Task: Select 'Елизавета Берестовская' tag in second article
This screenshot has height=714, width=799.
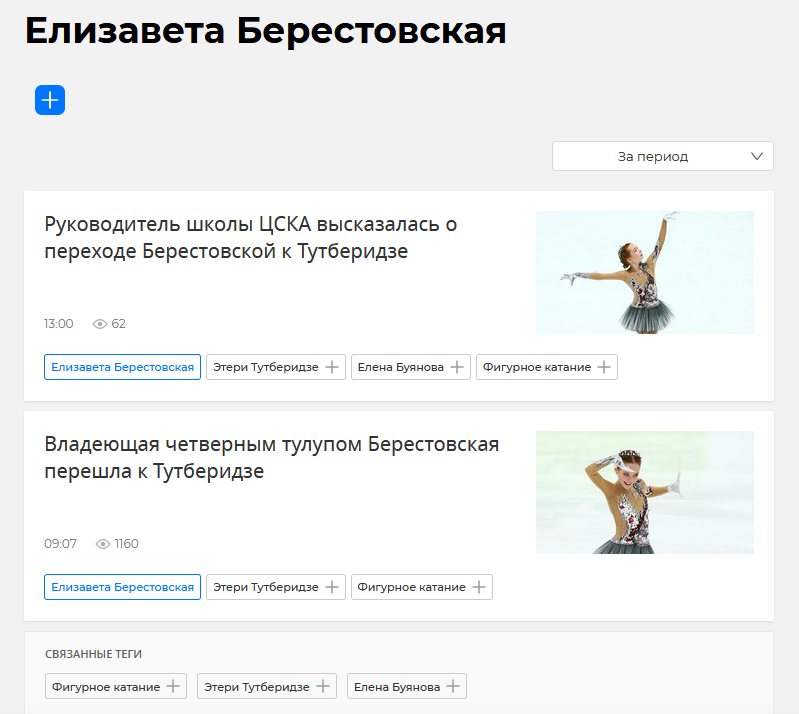Action: (x=122, y=587)
